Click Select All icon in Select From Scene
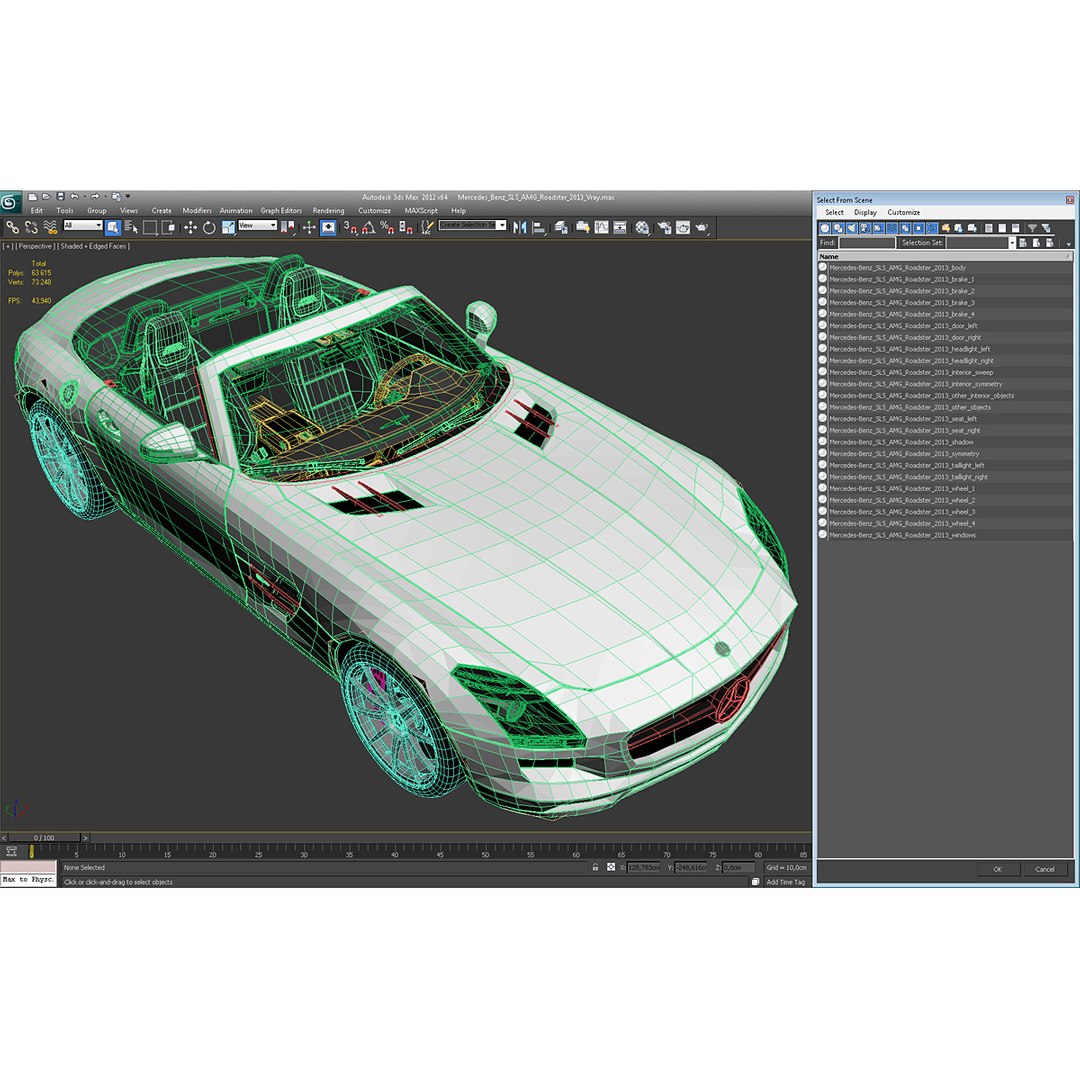1080x1080 pixels. 989,228
